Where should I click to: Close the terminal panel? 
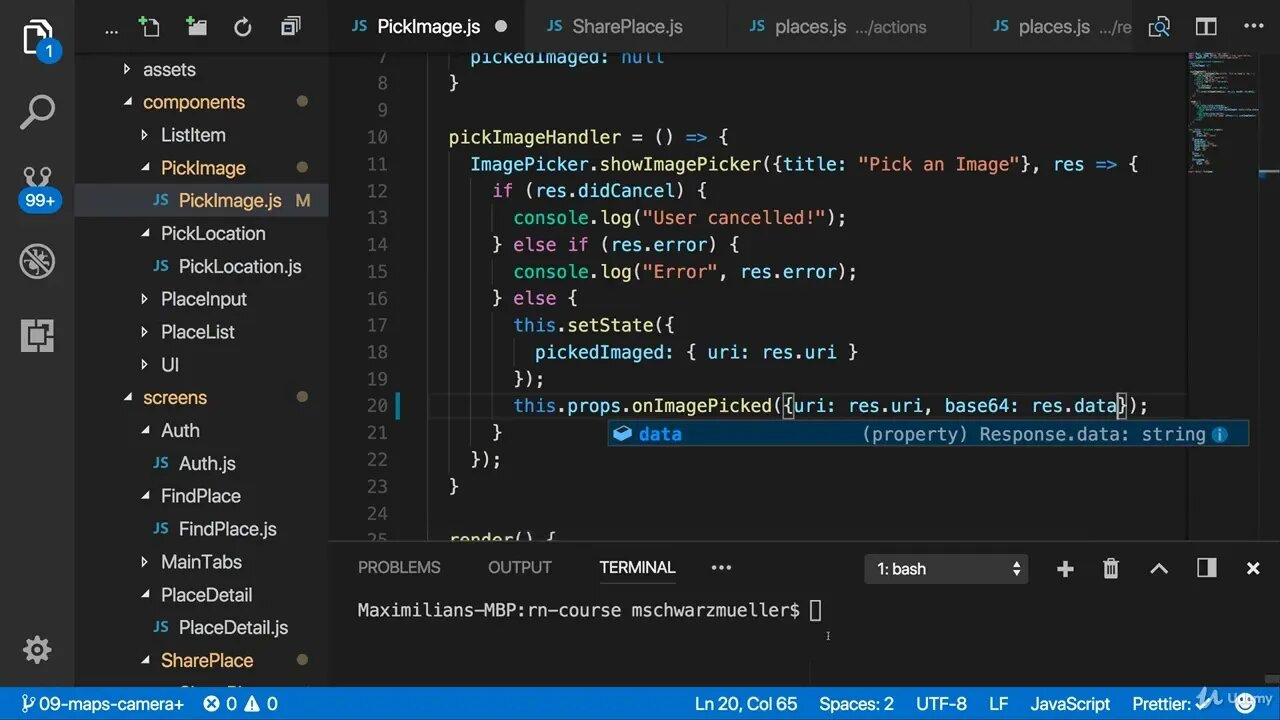[x=1253, y=568]
